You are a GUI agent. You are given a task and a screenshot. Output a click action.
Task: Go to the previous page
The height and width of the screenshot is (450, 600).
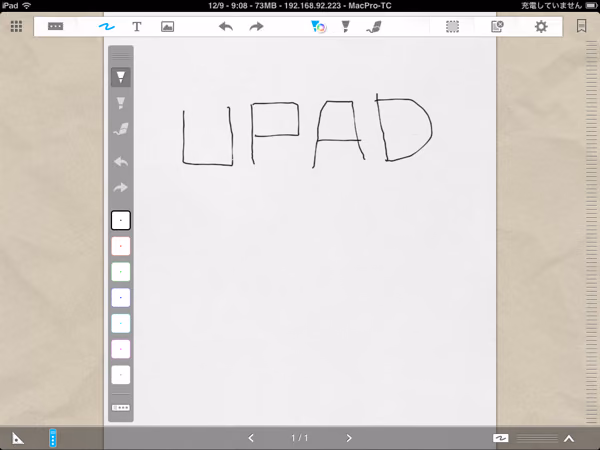pyautogui.click(x=251, y=438)
